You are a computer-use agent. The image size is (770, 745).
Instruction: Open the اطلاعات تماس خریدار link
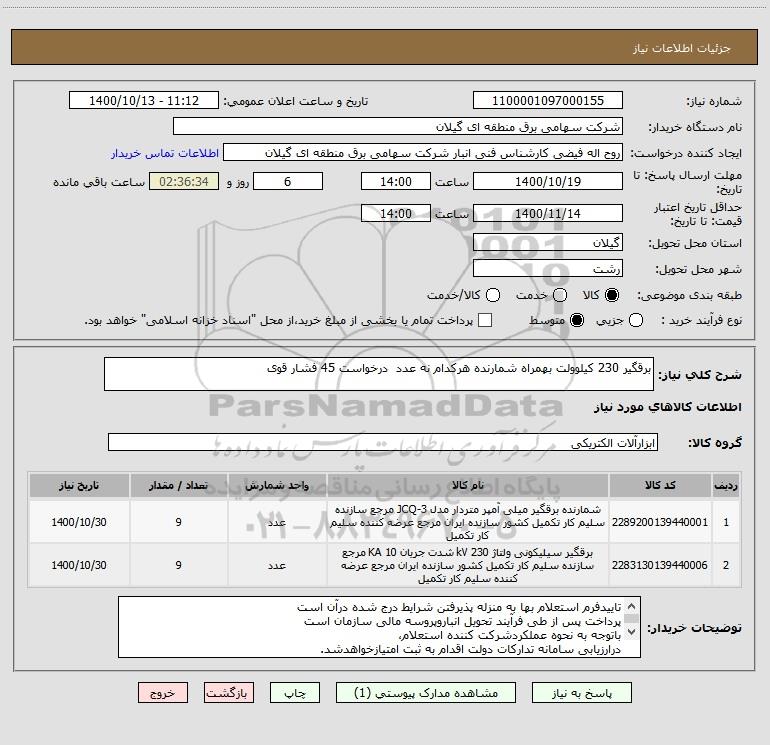tap(165, 153)
